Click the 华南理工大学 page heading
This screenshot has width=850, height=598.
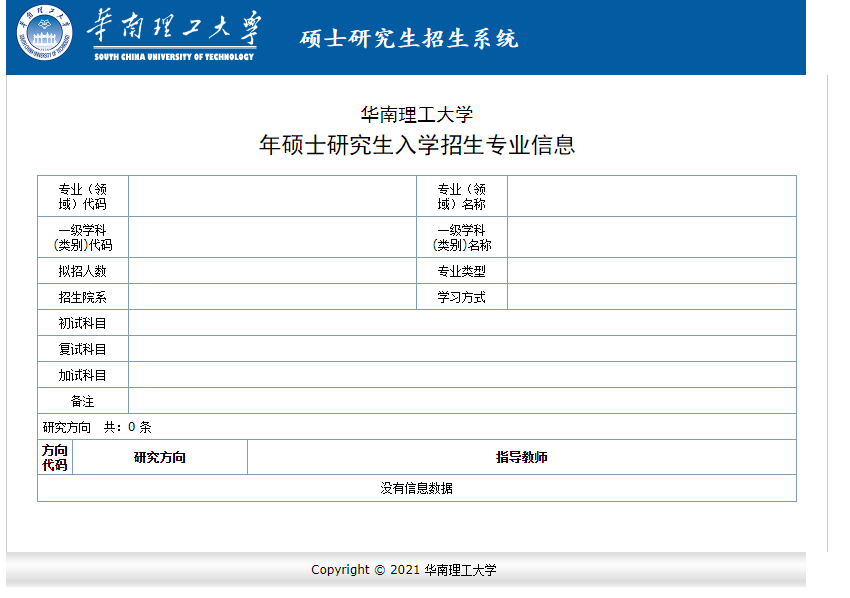point(416,114)
